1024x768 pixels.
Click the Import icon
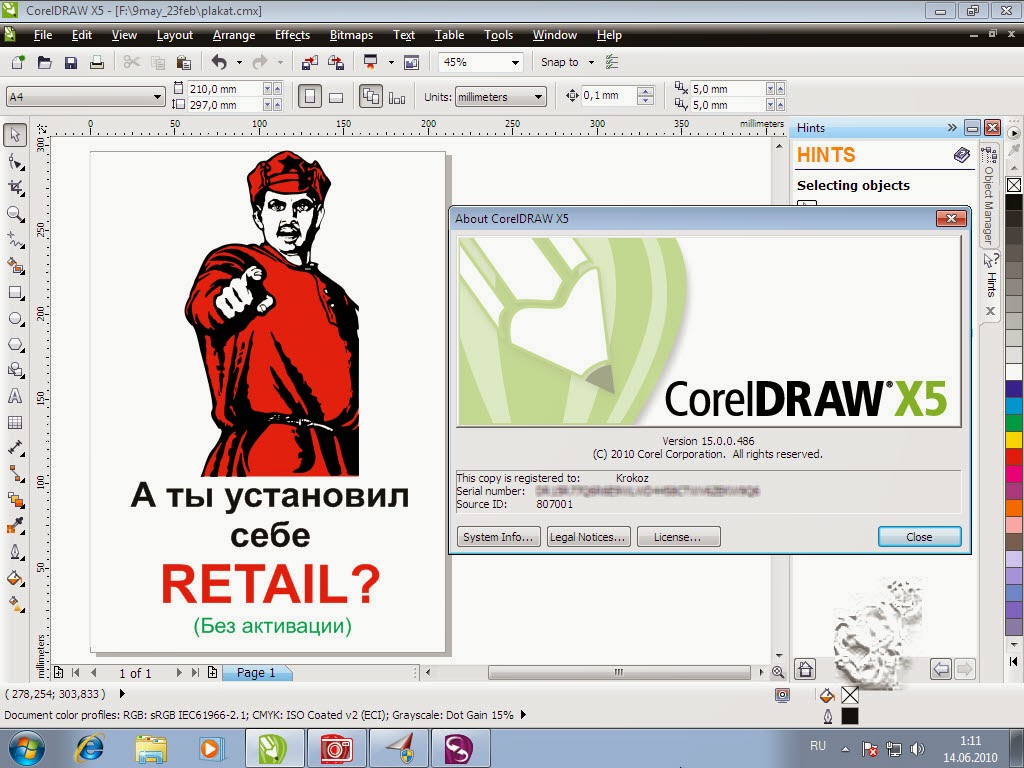click(310, 63)
